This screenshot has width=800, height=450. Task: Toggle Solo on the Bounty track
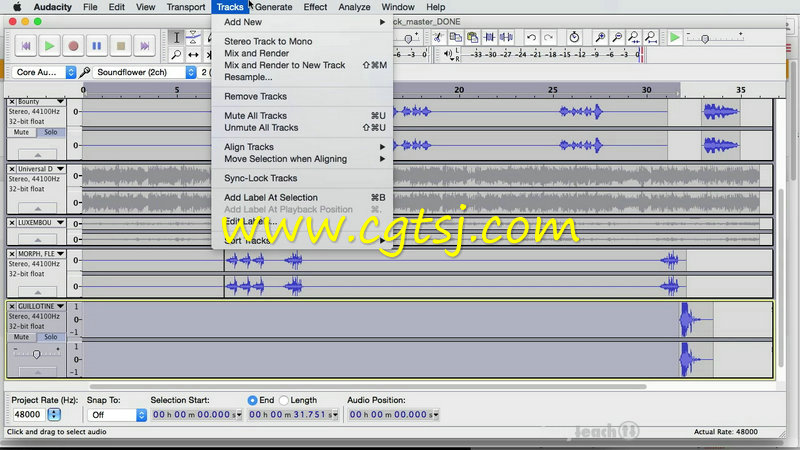pyautogui.click(x=51, y=132)
